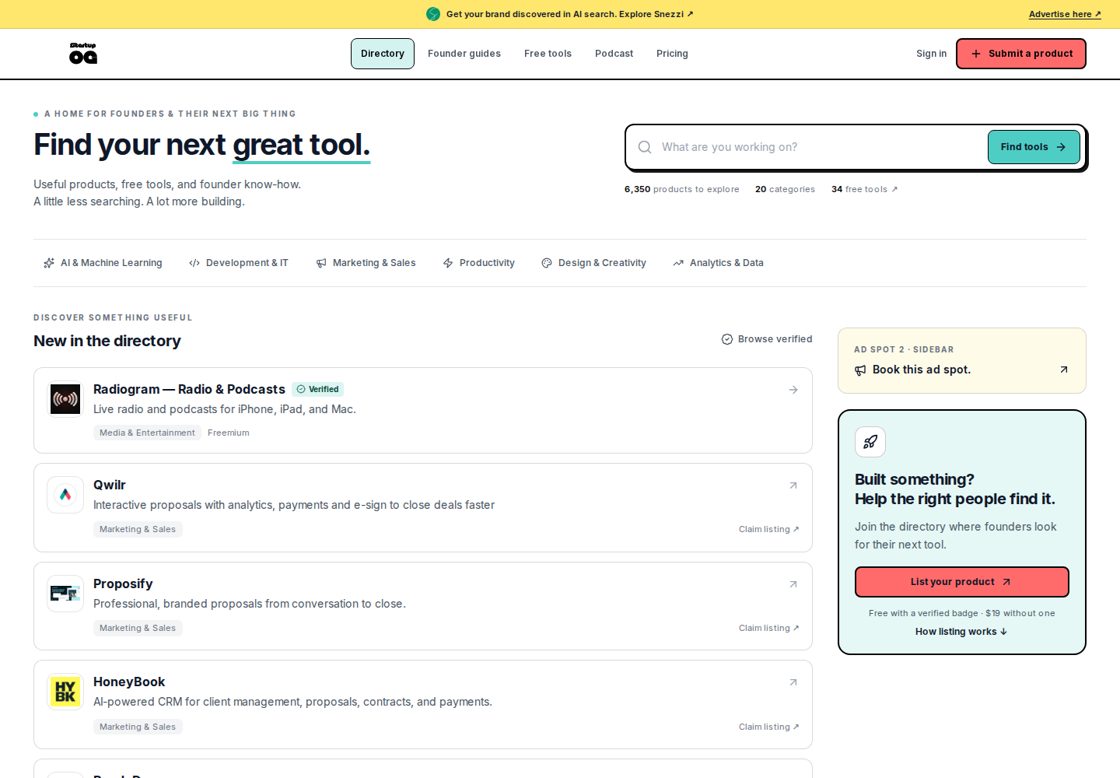The image size is (1120, 778).
Task: Click the 34 free tools link
Action: point(864,189)
